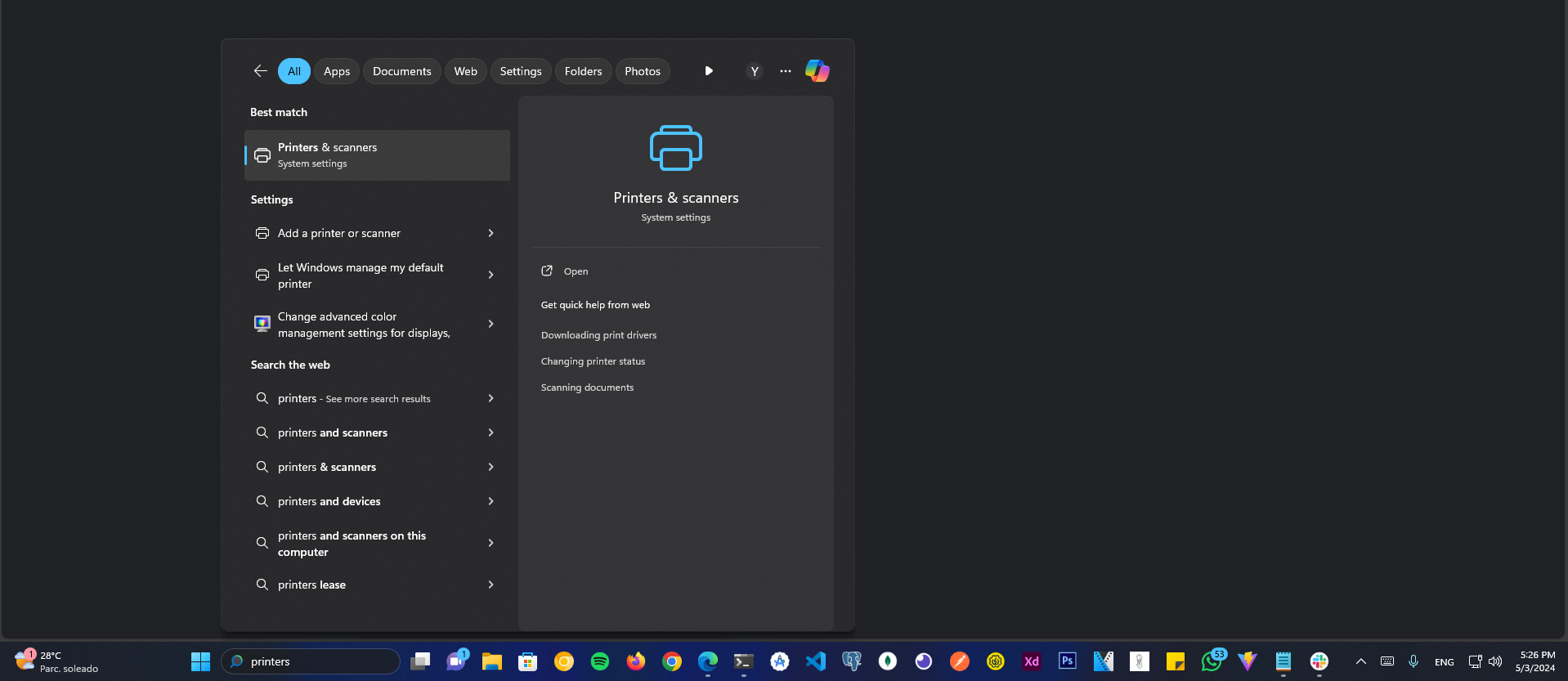Expand Change advanced color management chevron

pos(491,324)
